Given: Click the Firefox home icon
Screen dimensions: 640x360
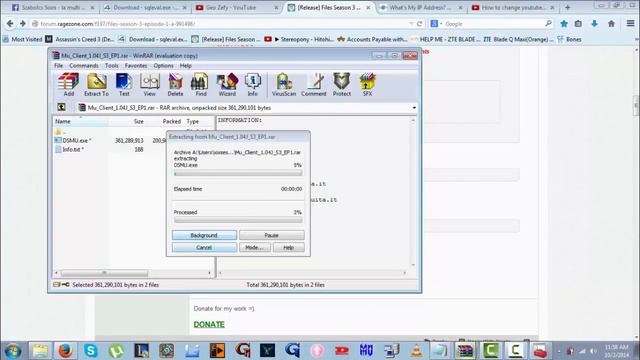Looking at the screenshot, I should click(x=611, y=24).
